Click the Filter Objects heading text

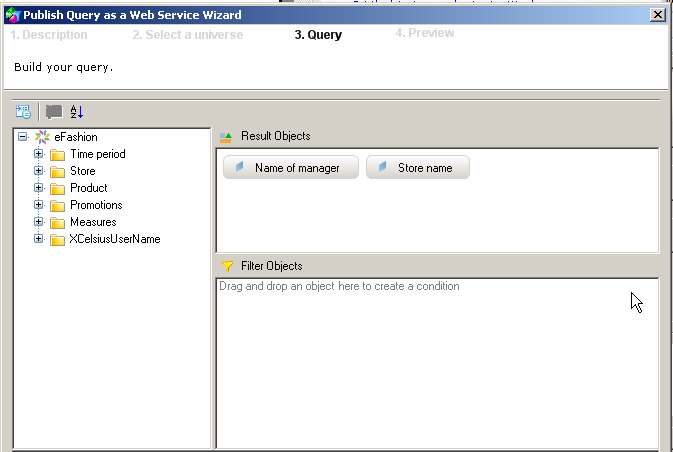click(x=272, y=266)
